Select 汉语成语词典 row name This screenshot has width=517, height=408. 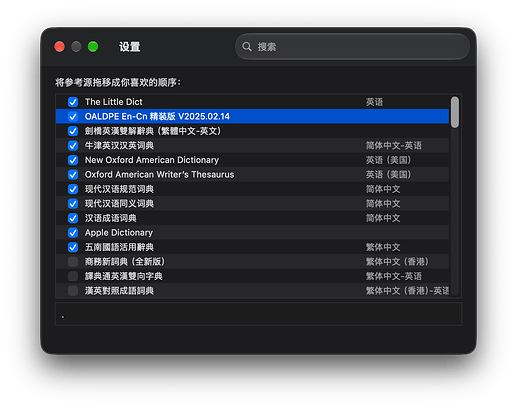[x=111, y=218]
